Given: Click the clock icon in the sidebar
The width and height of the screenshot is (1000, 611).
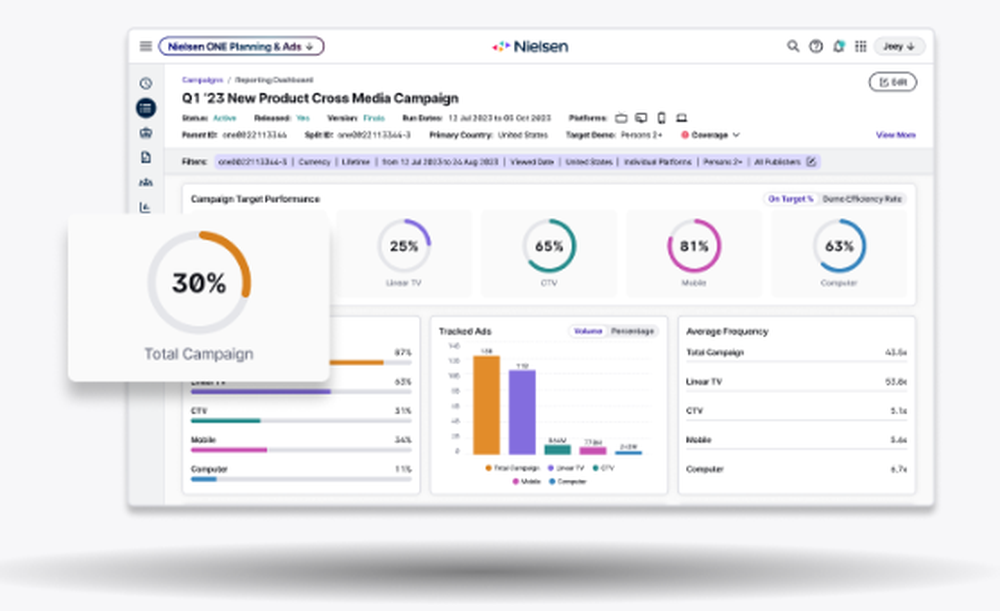Looking at the screenshot, I should (145, 84).
